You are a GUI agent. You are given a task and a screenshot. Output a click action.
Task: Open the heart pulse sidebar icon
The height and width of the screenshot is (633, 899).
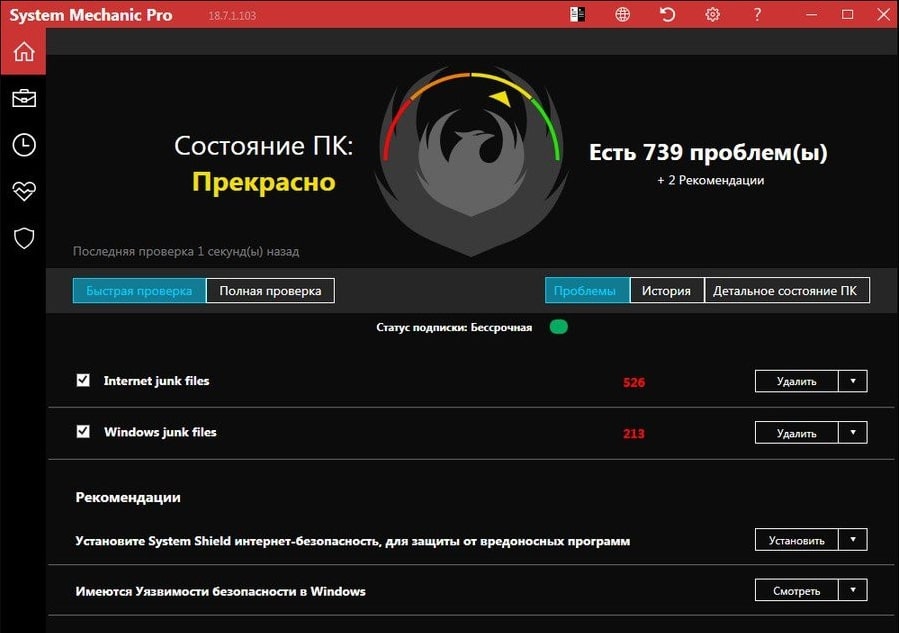[23, 191]
